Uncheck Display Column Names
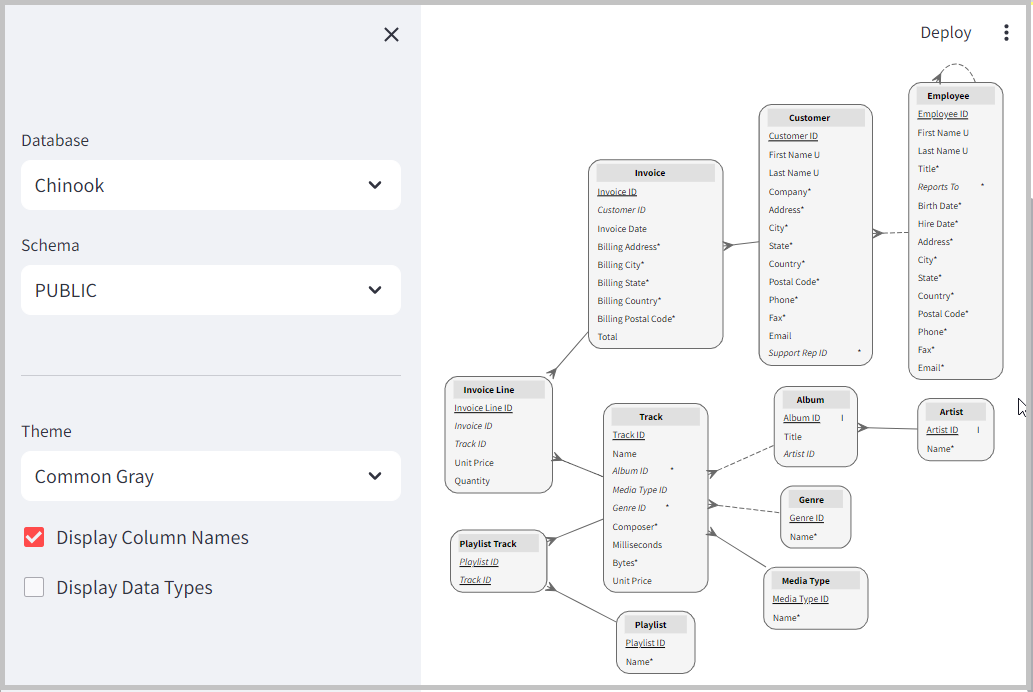 click(x=34, y=537)
